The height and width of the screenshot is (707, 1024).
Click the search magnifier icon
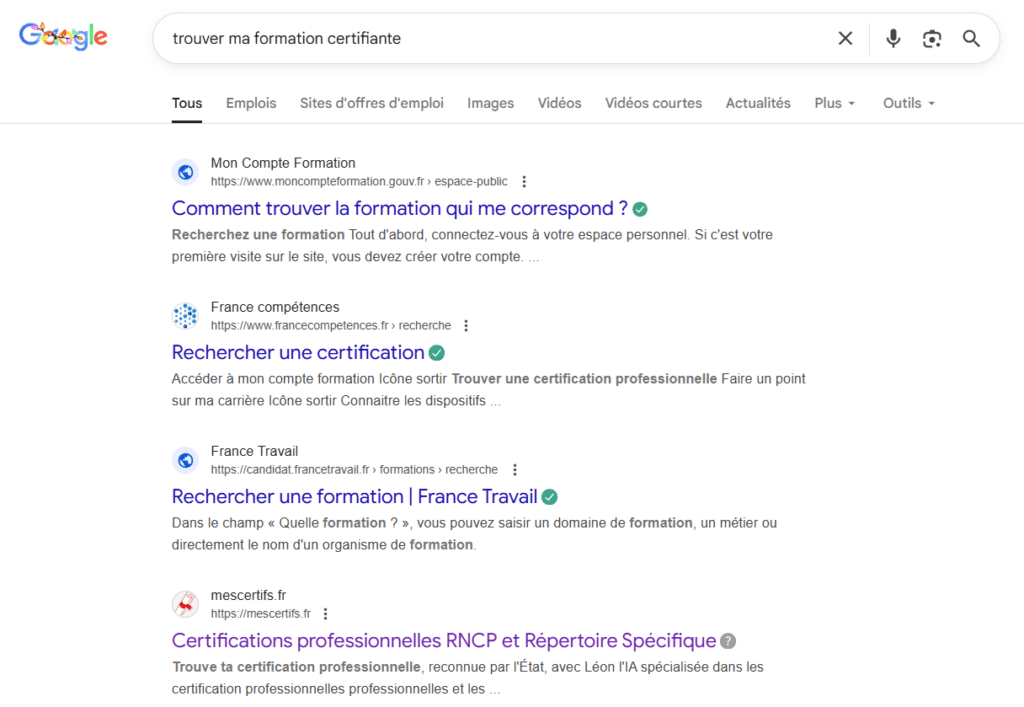tap(970, 38)
